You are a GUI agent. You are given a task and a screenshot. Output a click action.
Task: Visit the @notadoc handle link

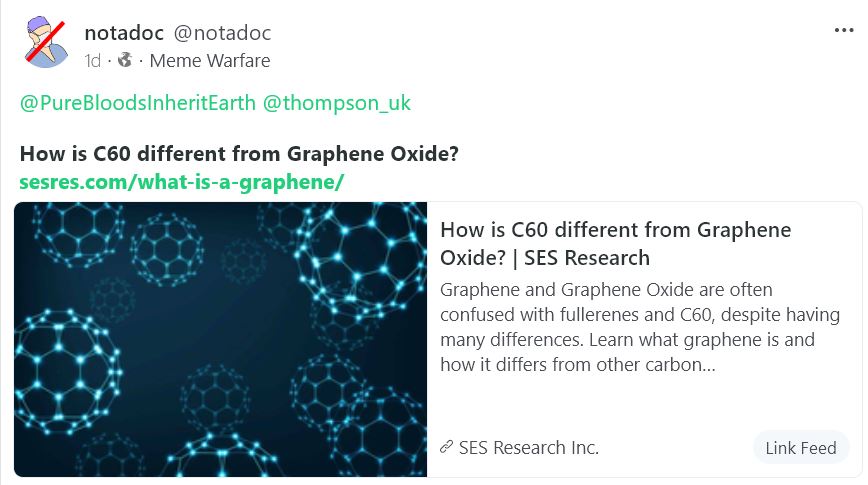pos(223,33)
